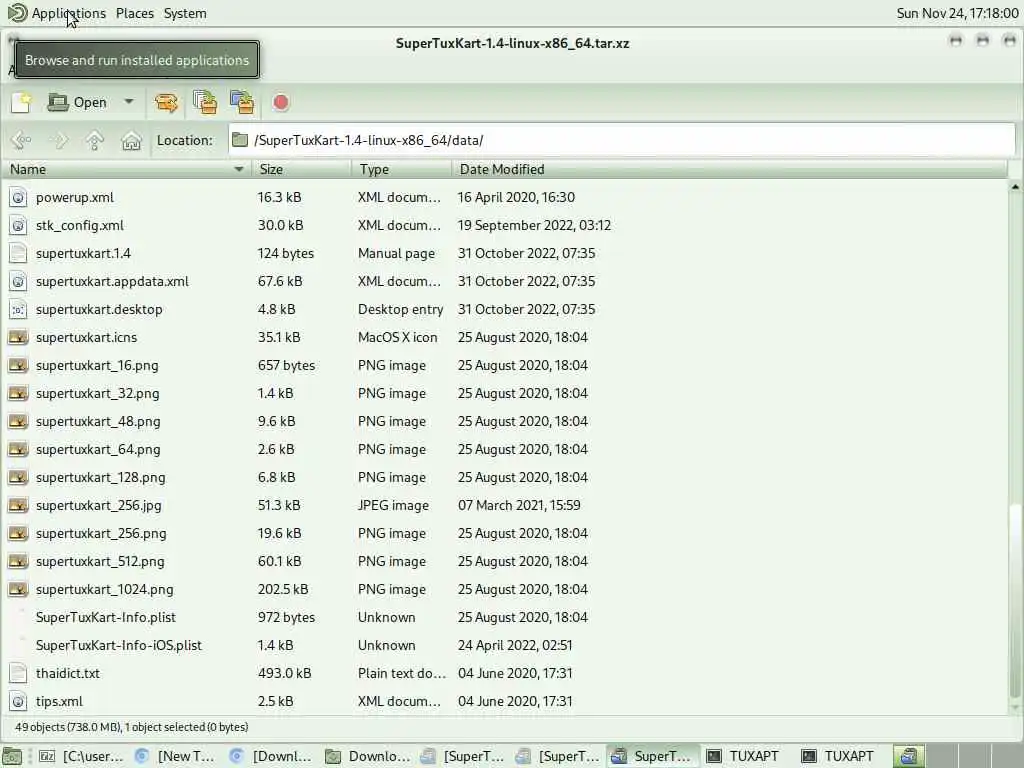Click the show desktop icon in taskbar
The width and height of the screenshot is (1024, 768).
pyautogui.click(x=12, y=756)
